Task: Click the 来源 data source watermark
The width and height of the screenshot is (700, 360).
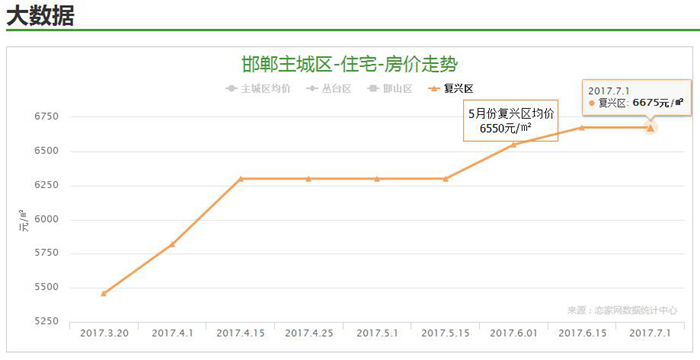Action: 622,310
